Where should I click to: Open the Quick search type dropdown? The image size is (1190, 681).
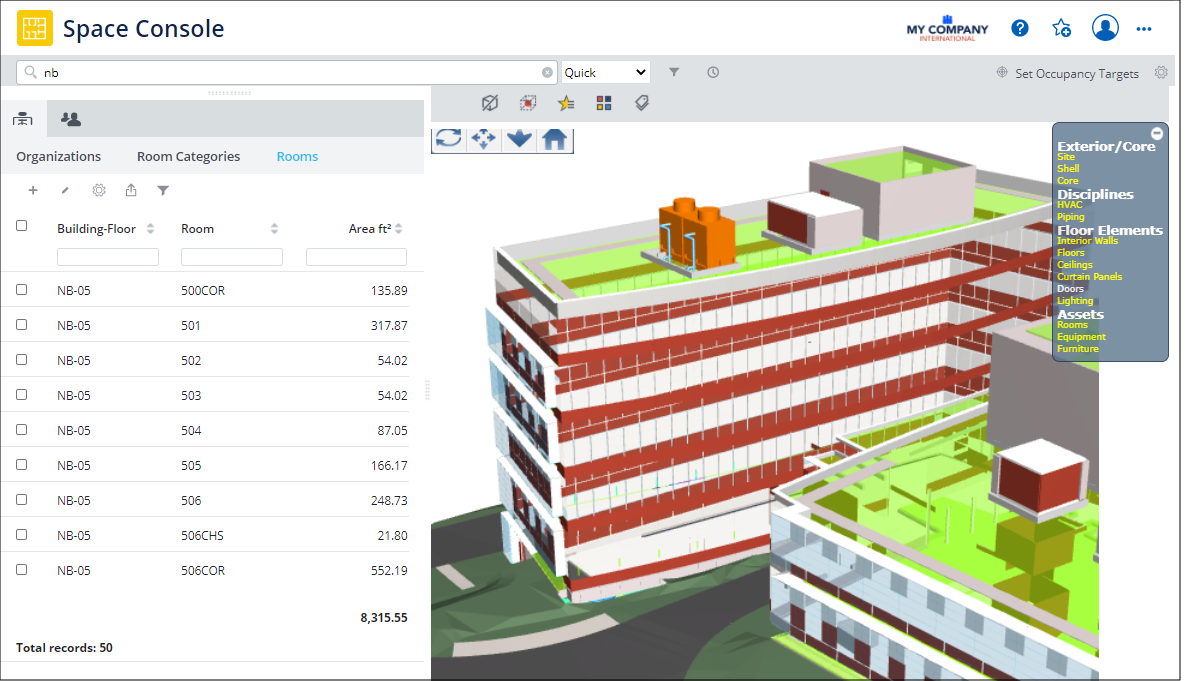(x=605, y=72)
